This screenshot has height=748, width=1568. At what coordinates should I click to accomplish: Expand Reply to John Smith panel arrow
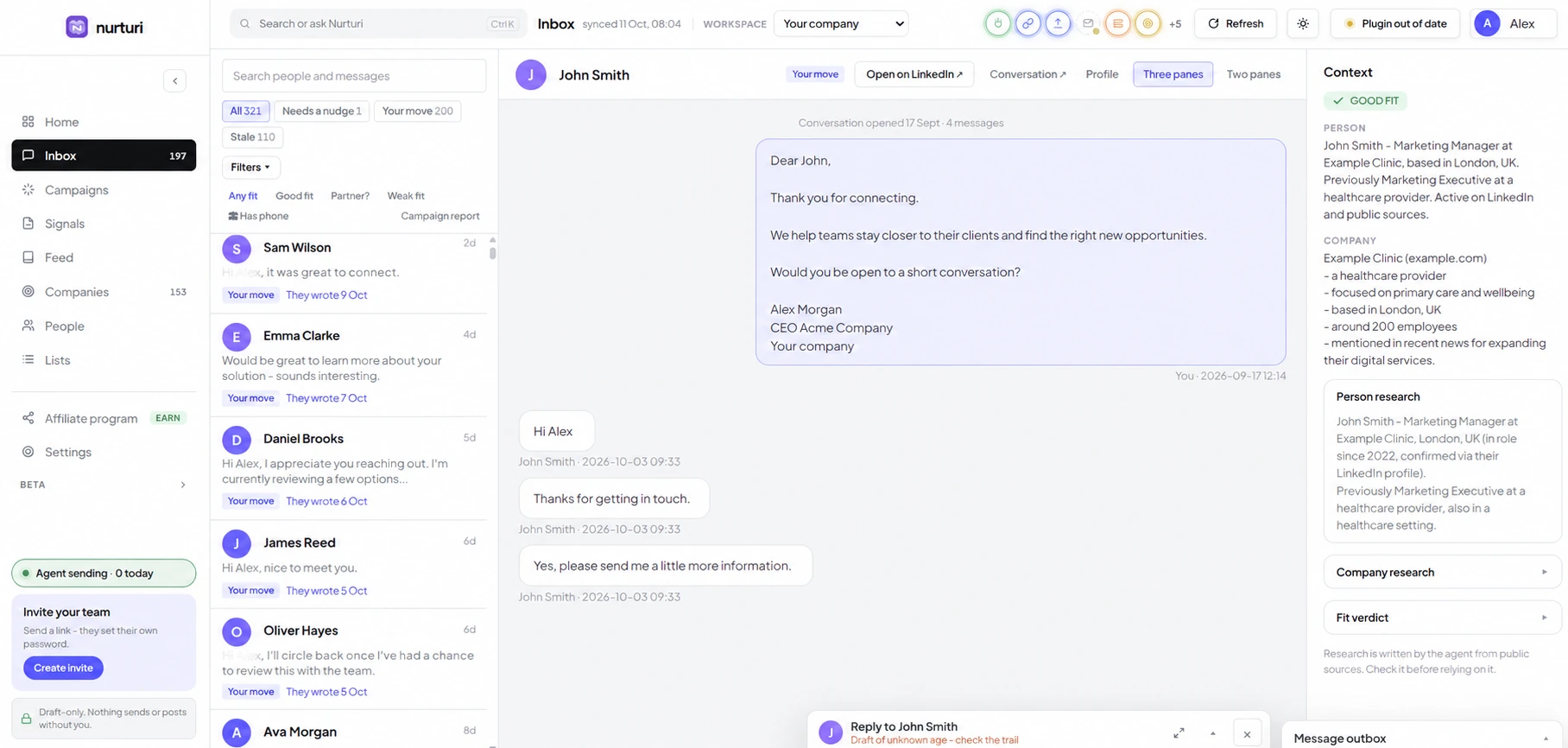coord(1213,733)
